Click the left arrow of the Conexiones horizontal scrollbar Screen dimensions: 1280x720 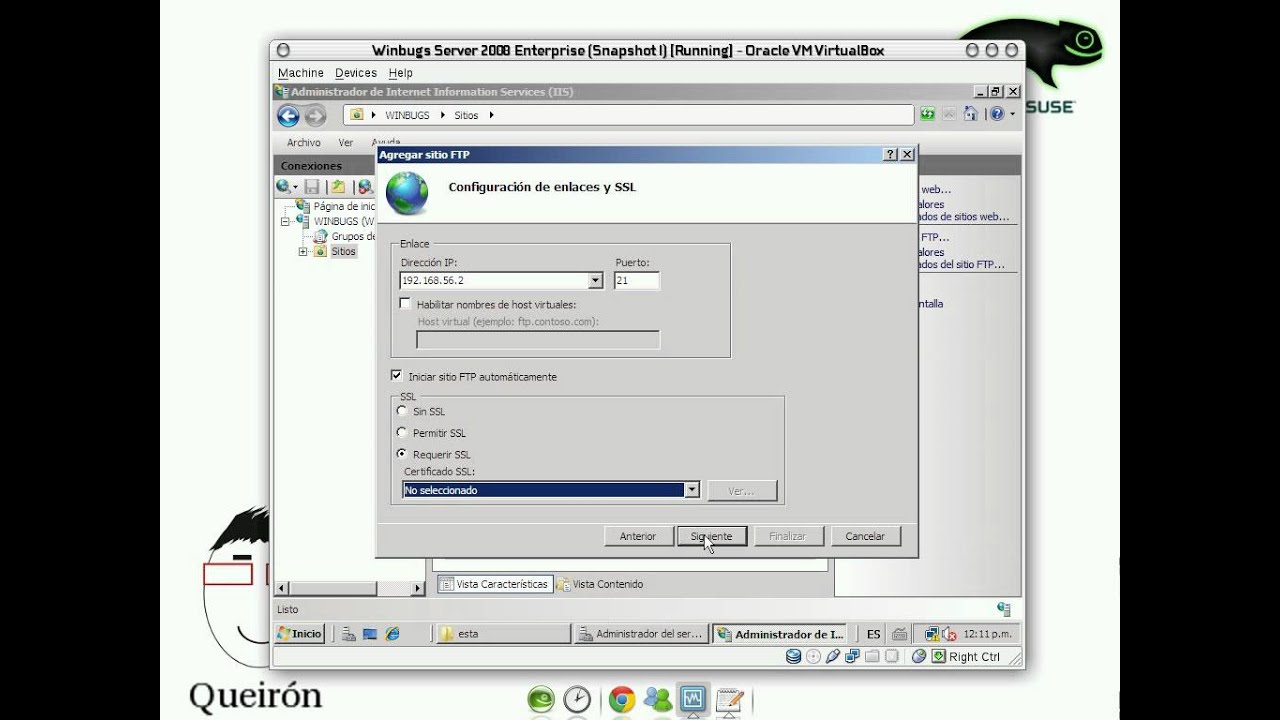tap(282, 588)
